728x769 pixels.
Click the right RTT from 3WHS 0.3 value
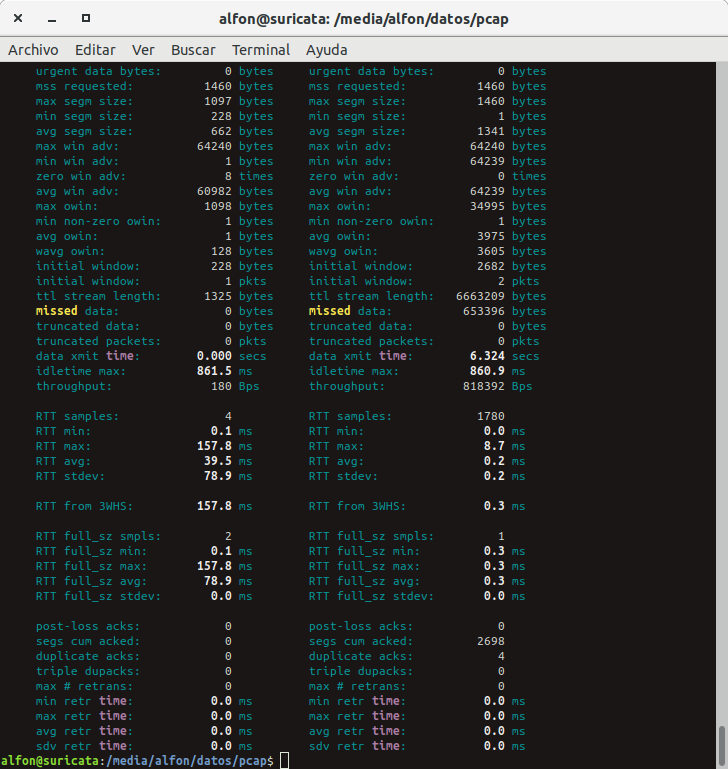tap(494, 506)
